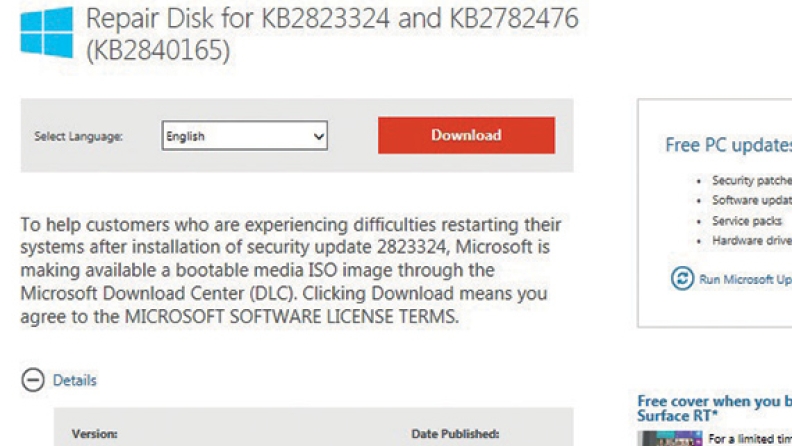The width and height of the screenshot is (792, 446).
Task: Open the Run Microsoft Update link
Action: pyautogui.click(x=745, y=279)
